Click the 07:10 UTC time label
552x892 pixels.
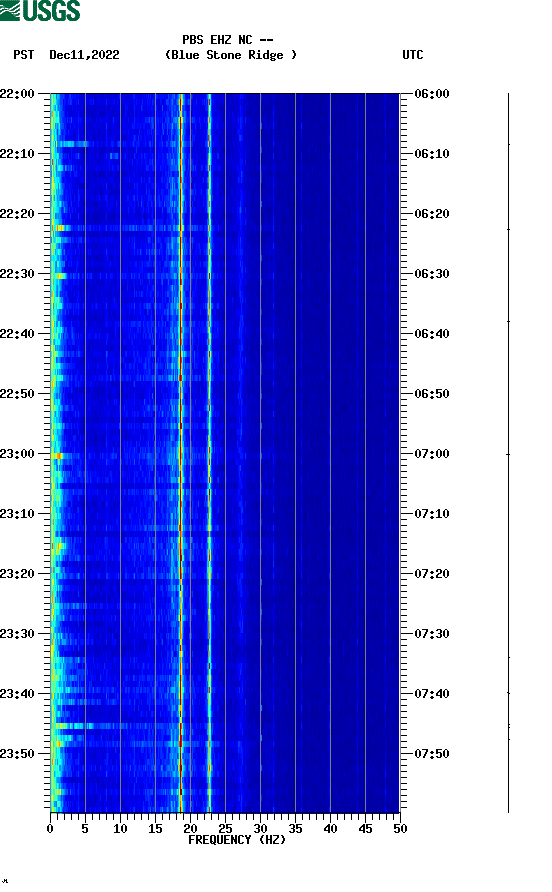[x=432, y=514]
